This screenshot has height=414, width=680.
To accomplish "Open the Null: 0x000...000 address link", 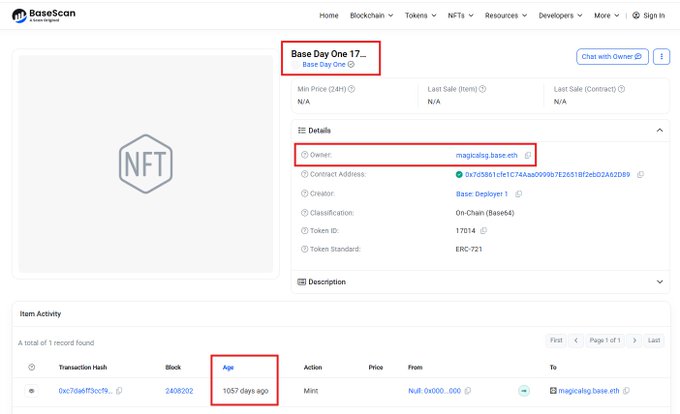I will [x=434, y=391].
